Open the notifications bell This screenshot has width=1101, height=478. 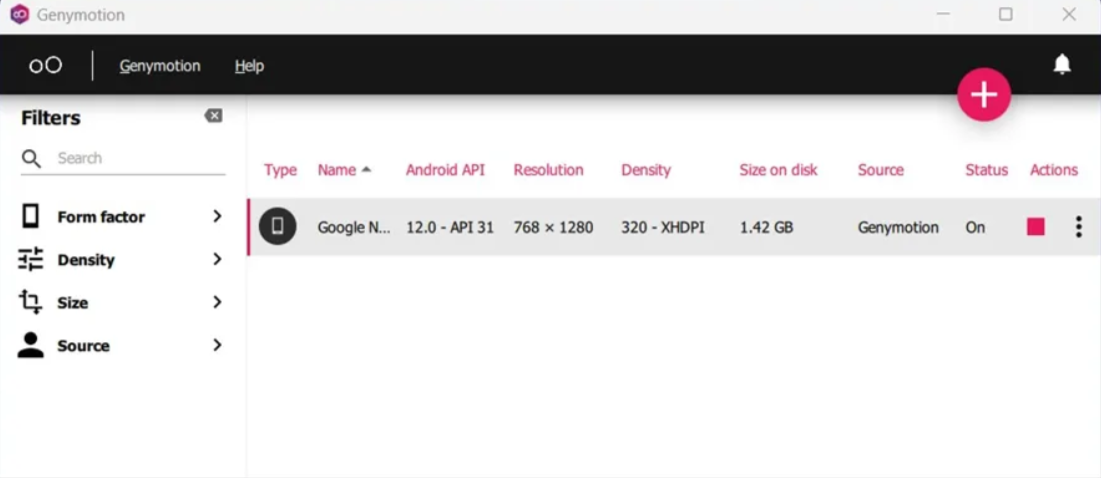tap(1062, 65)
